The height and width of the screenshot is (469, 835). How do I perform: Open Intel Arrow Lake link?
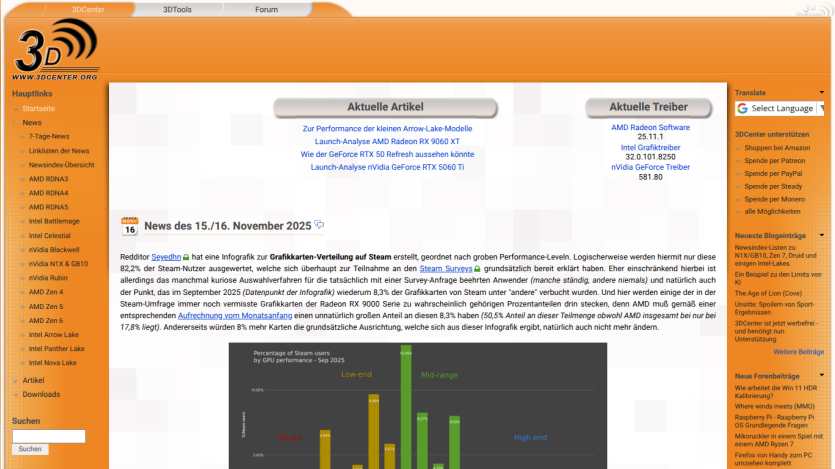54,335
